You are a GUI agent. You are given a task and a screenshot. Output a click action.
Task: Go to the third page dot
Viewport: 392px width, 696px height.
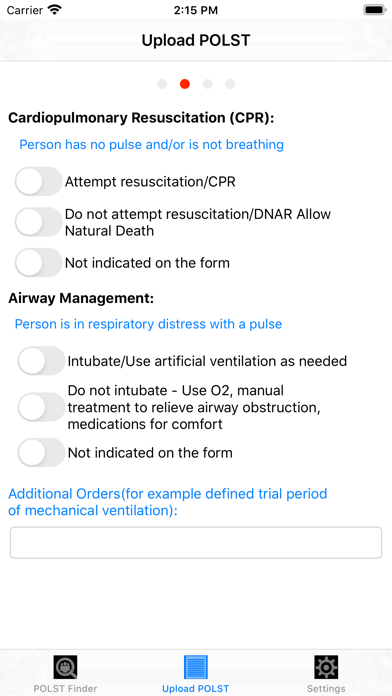[207, 84]
